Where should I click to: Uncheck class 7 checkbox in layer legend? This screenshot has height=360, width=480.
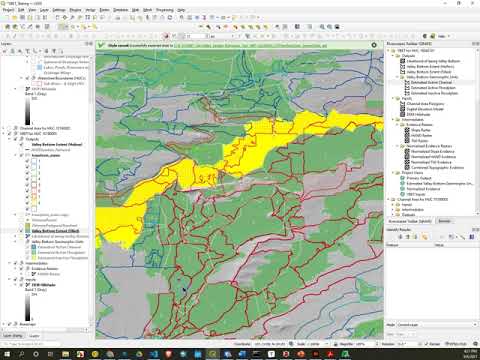click(x=27, y=197)
